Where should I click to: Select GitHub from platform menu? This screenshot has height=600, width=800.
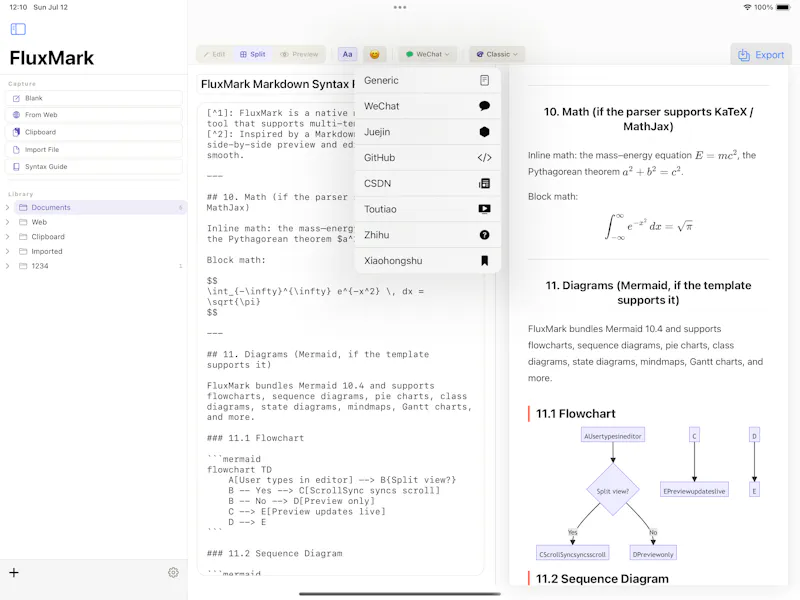(x=427, y=158)
